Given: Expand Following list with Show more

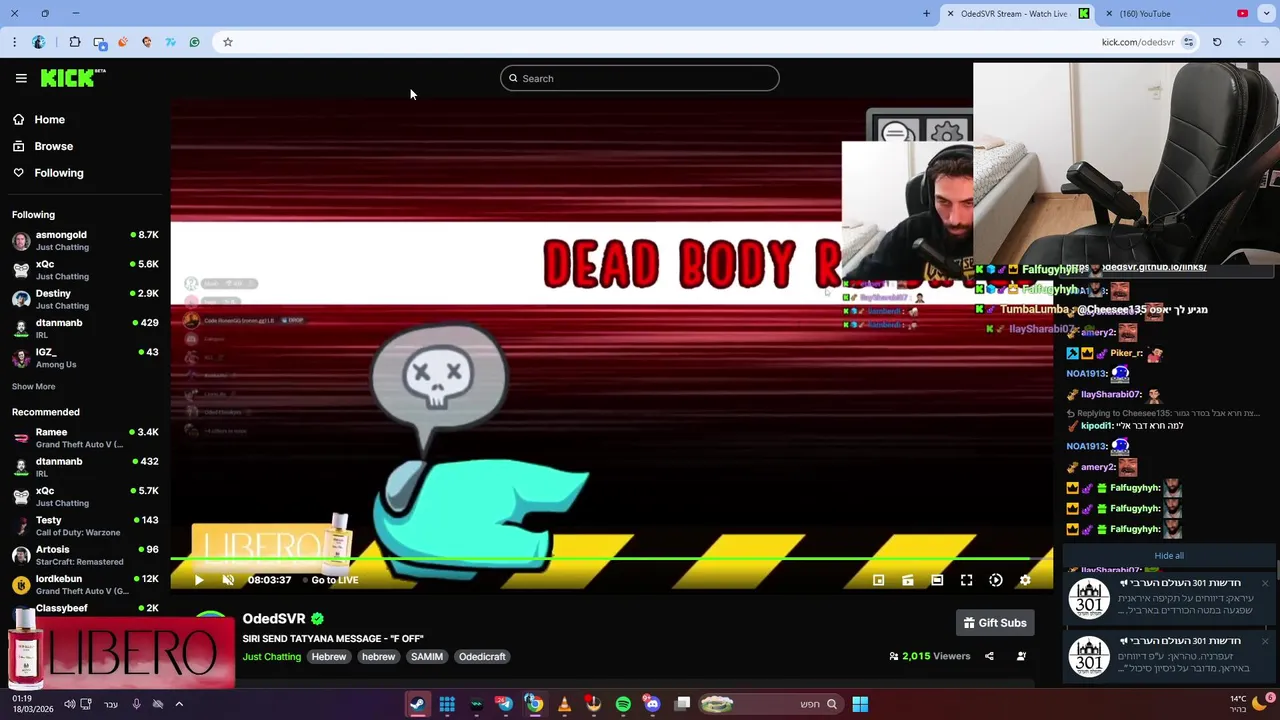Looking at the screenshot, I should tap(34, 387).
